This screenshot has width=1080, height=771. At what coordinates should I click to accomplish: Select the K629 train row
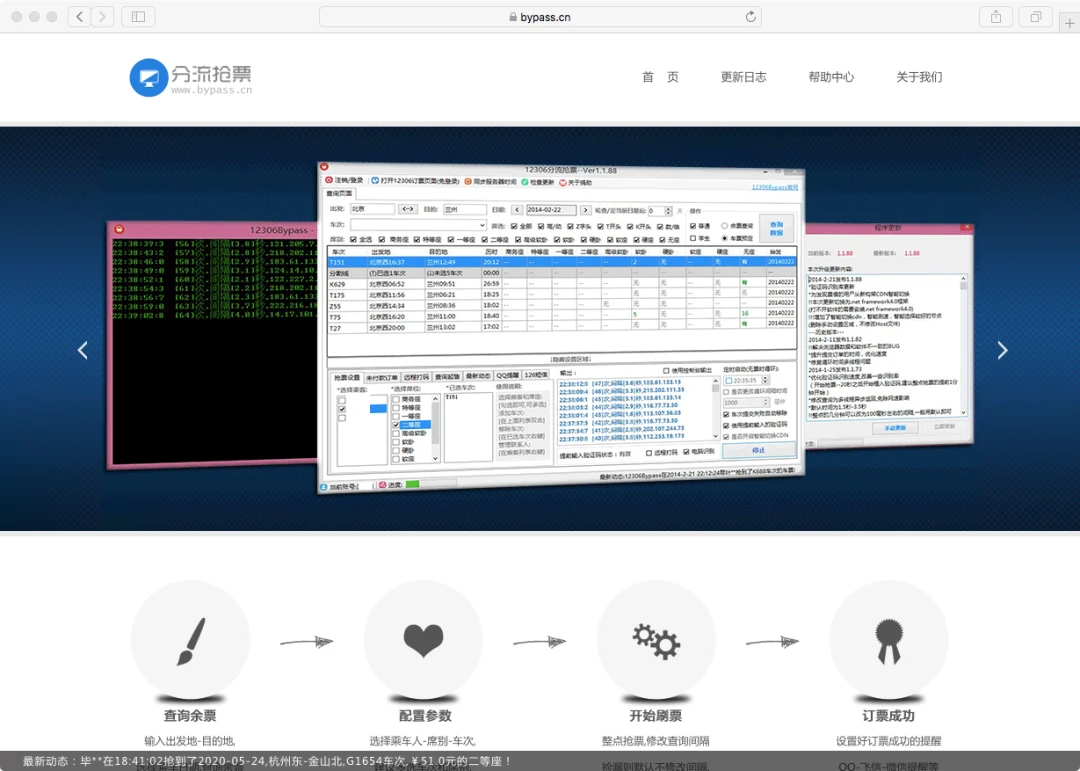[561, 283]
